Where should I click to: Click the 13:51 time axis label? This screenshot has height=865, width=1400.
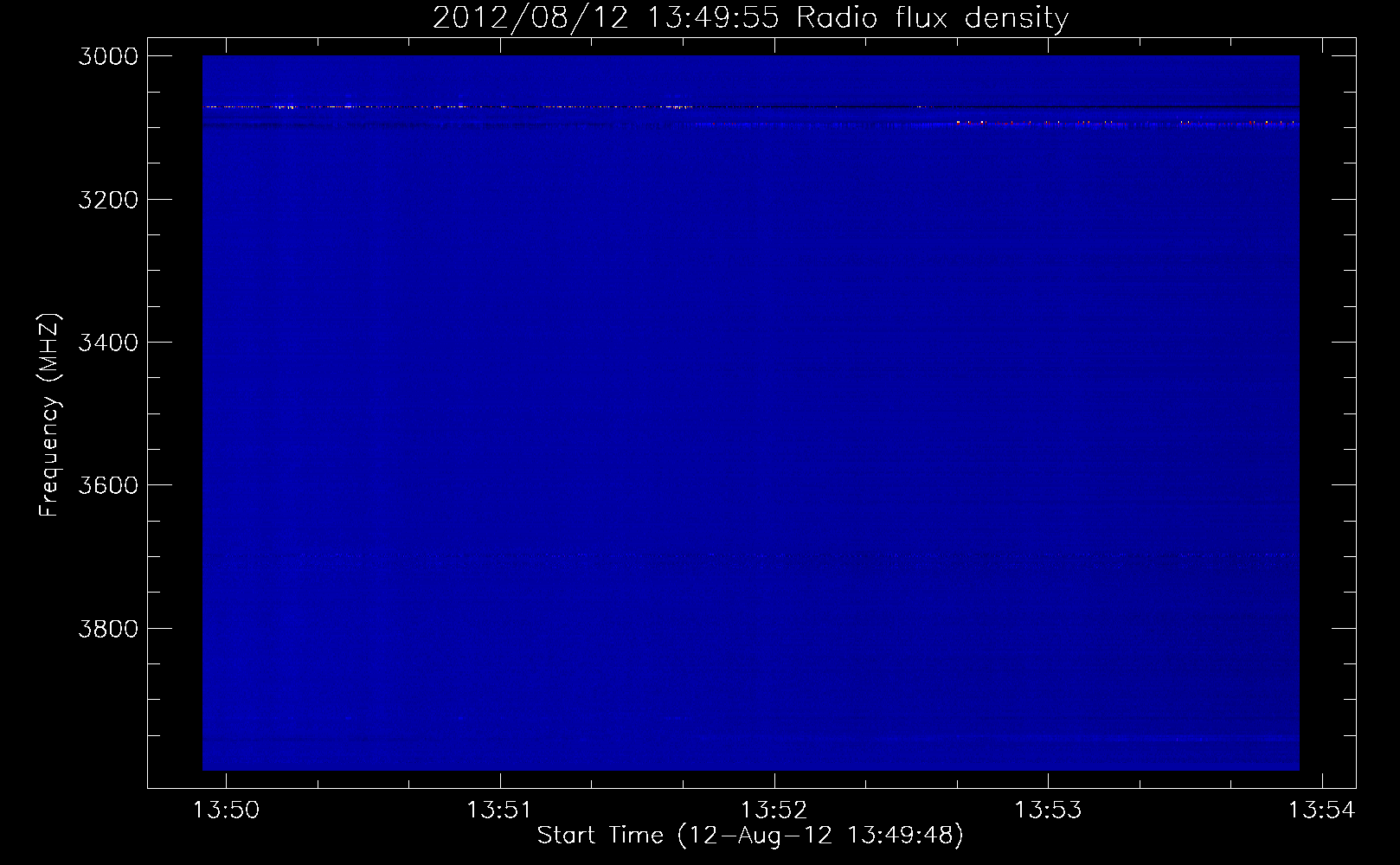click(500, 811)
